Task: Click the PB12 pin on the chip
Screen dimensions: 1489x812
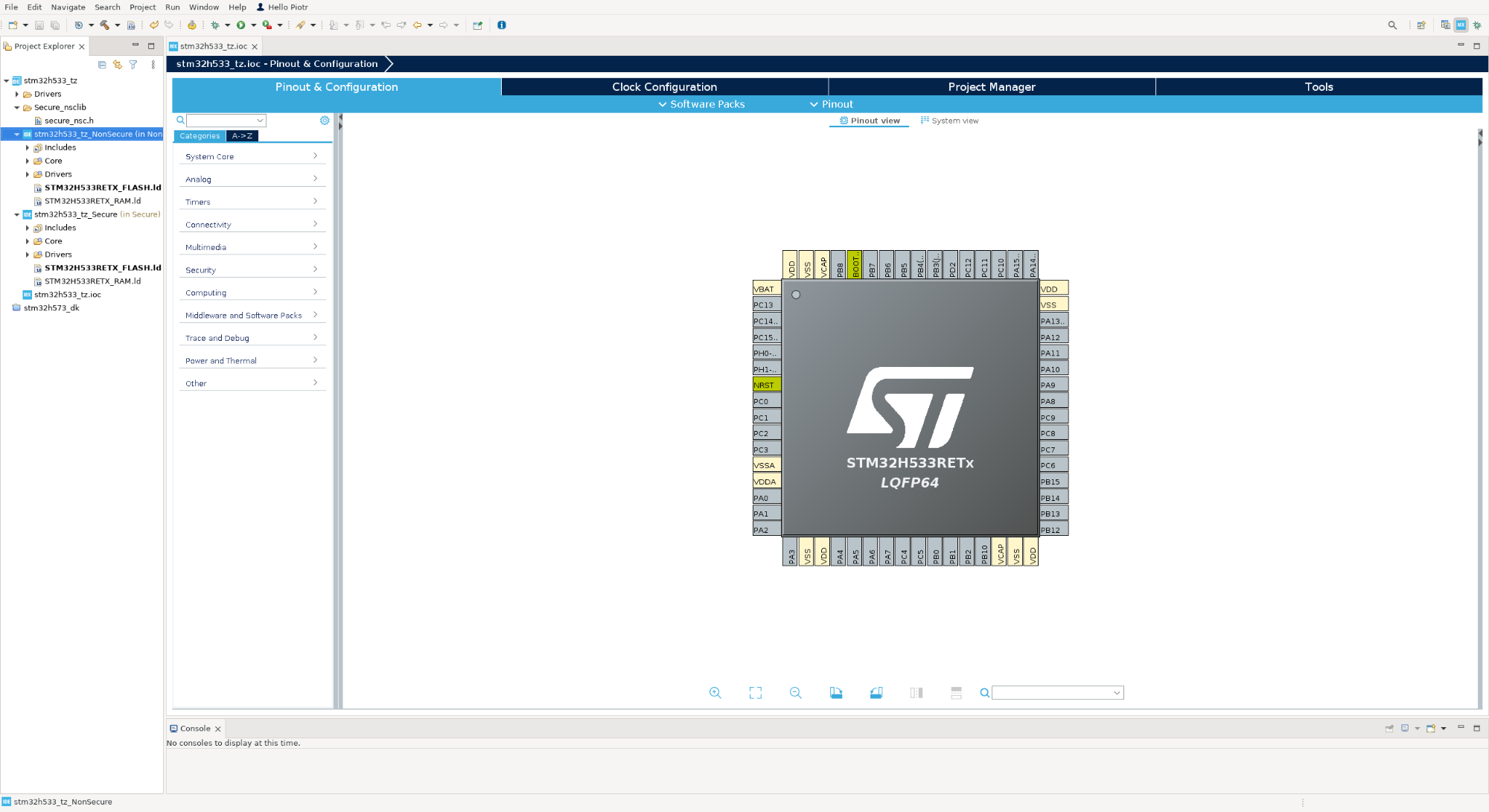Action: tap(1053, 530)
